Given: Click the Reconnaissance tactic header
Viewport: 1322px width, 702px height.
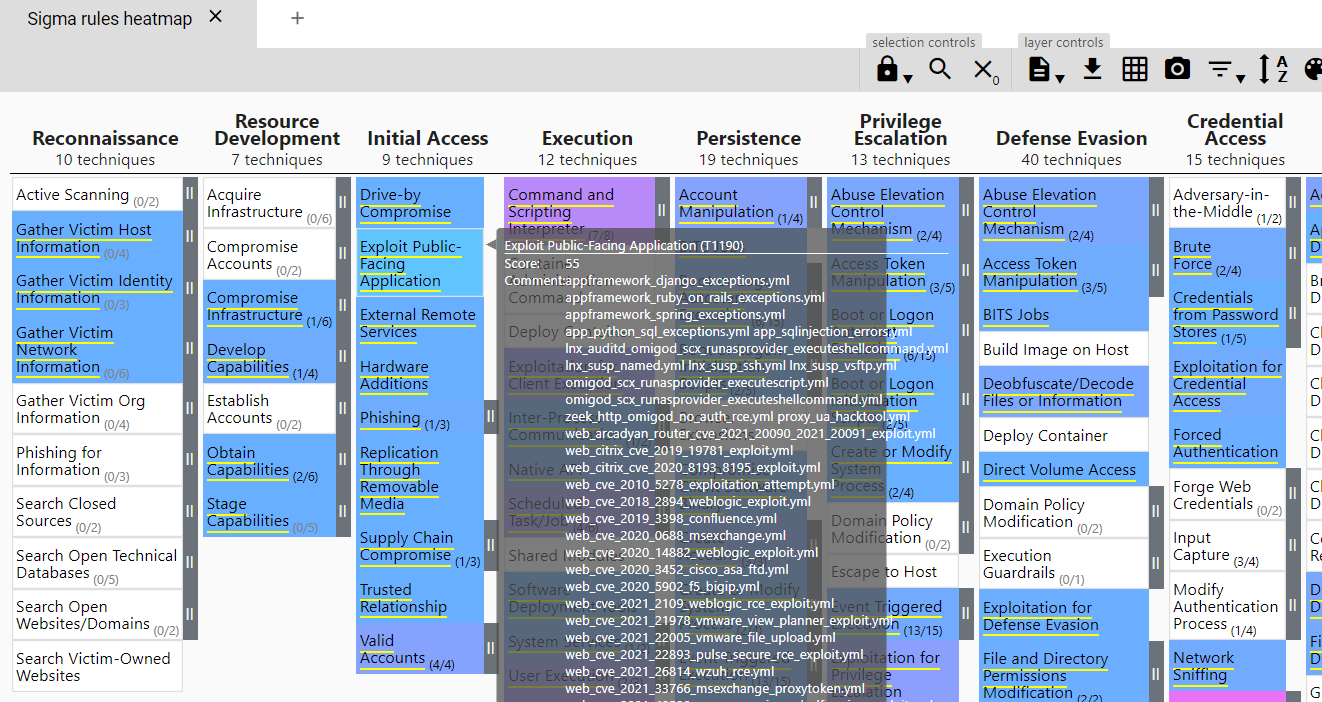Looking at the screenshot, I should pos(105,138).
